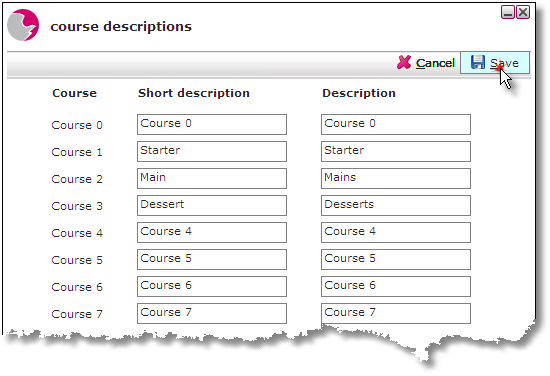
Task: Click the 'Course 0' row label
Action: pos(77,125)
